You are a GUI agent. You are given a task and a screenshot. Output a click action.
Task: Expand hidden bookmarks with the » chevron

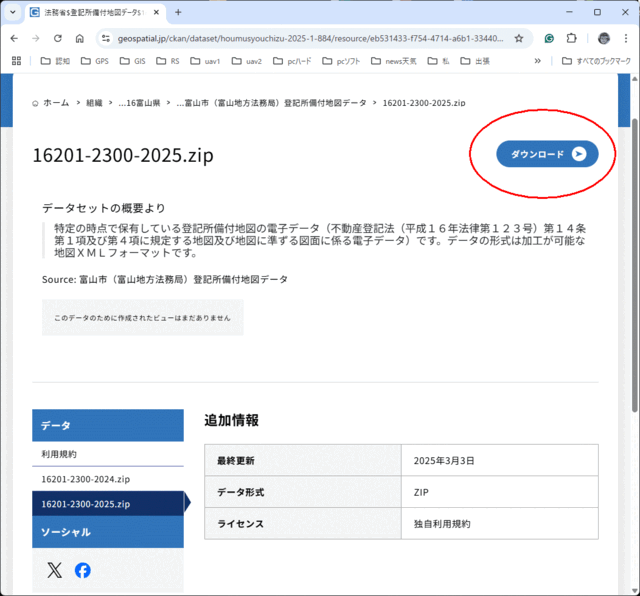tap(538, 61)
